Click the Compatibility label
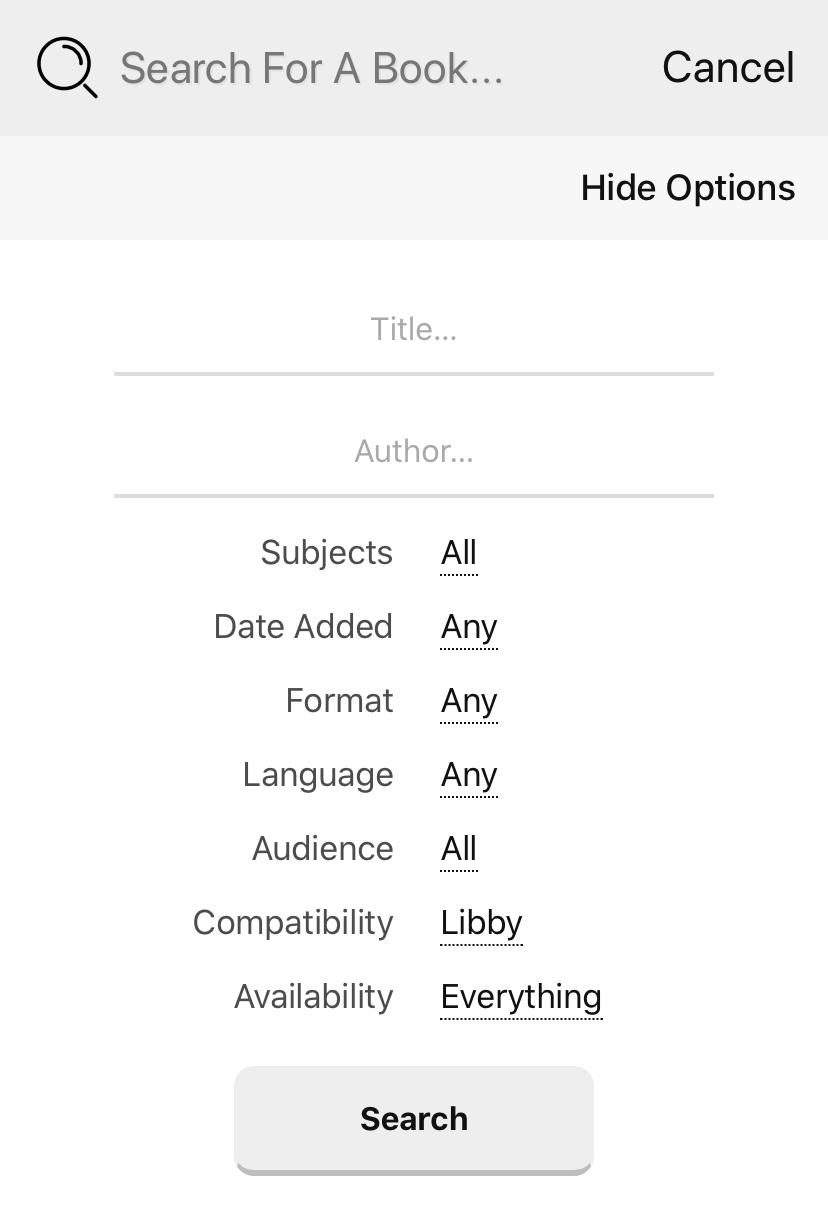The image size is (828, 1232). point(293,923)
